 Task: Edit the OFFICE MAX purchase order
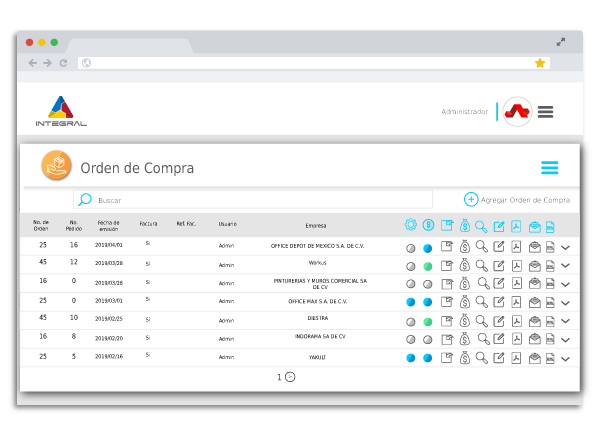[499, 301]
